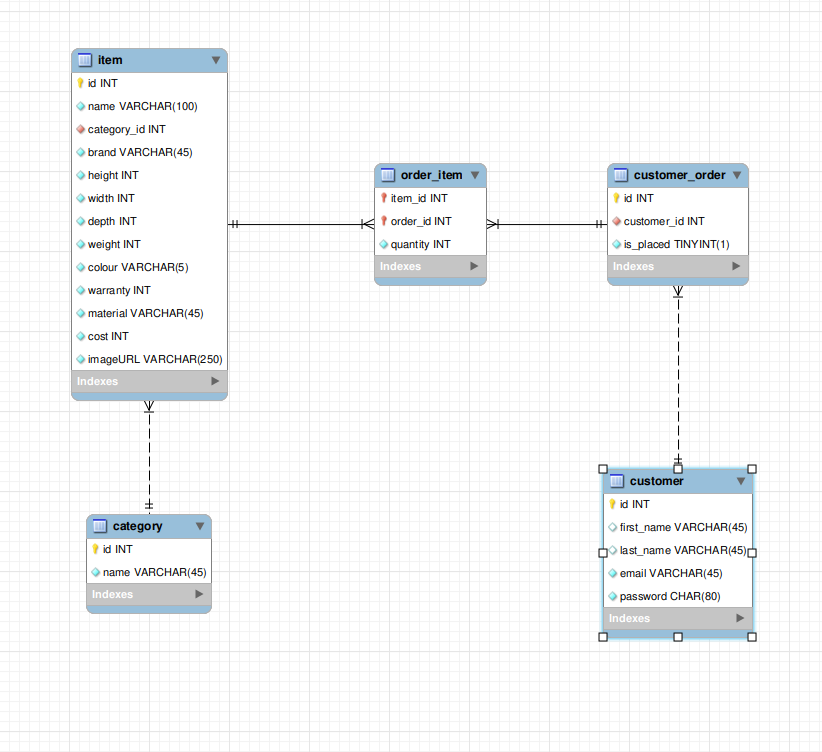The width and height of the screenshot is (822, 752).
Task: Click primary key icon of item id INT
Action: pos(80,83)
